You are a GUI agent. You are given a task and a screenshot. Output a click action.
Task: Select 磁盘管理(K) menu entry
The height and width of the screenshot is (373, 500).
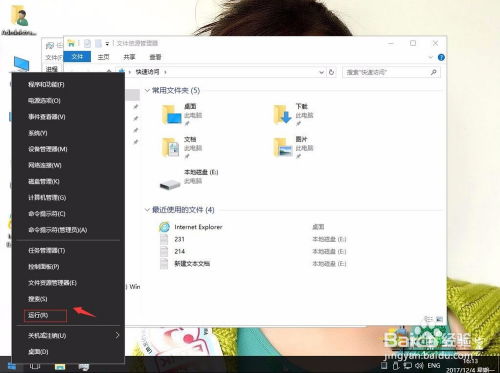pyautogui.click(x=43, y=181)
